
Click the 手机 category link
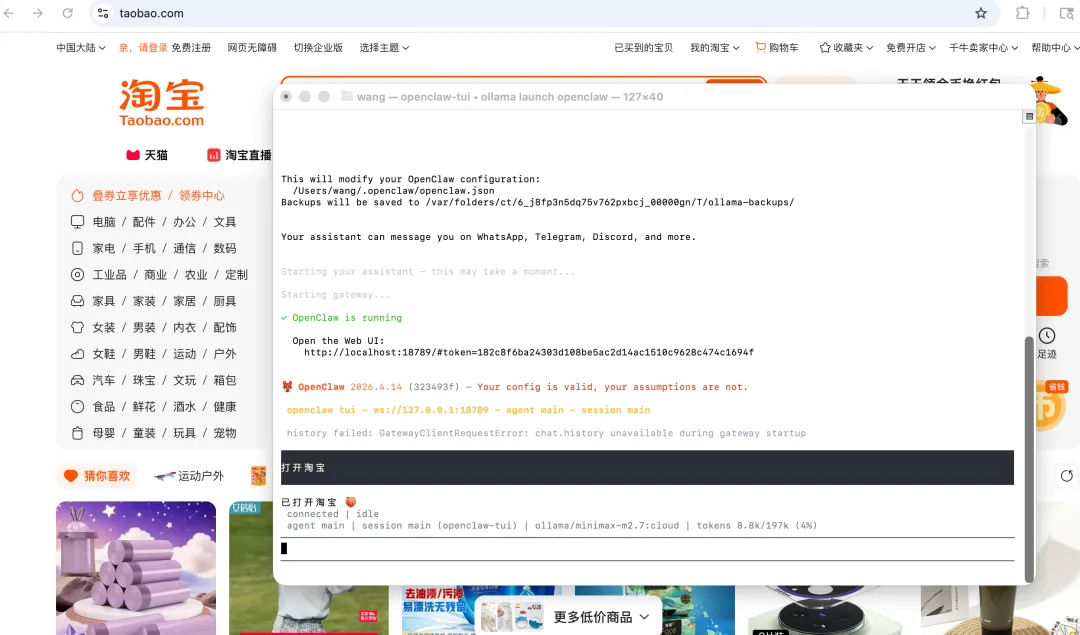point(144,248)
